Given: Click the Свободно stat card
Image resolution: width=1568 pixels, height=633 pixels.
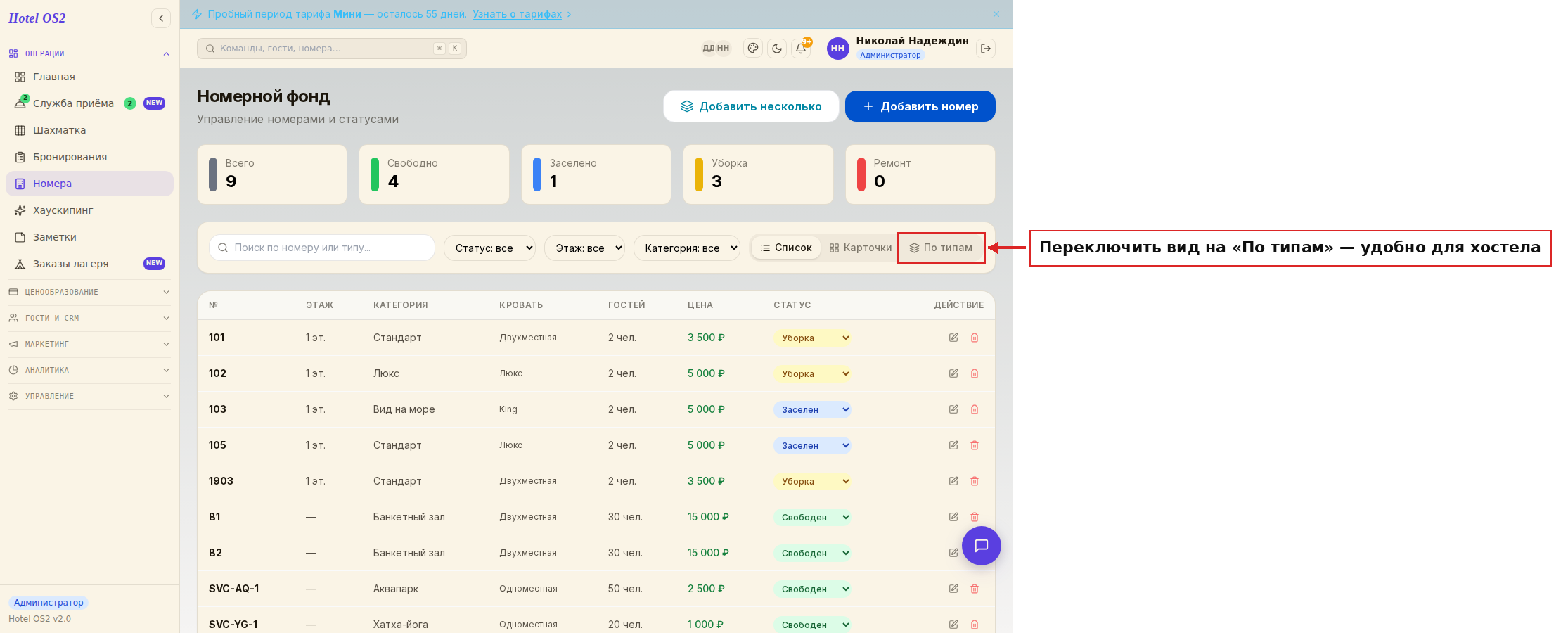Looking at the screenshot, I should coord(434,174).
